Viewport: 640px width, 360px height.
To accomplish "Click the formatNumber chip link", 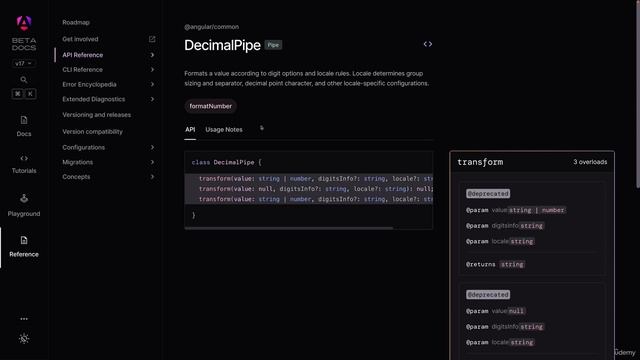I will [x=211, y=106].
